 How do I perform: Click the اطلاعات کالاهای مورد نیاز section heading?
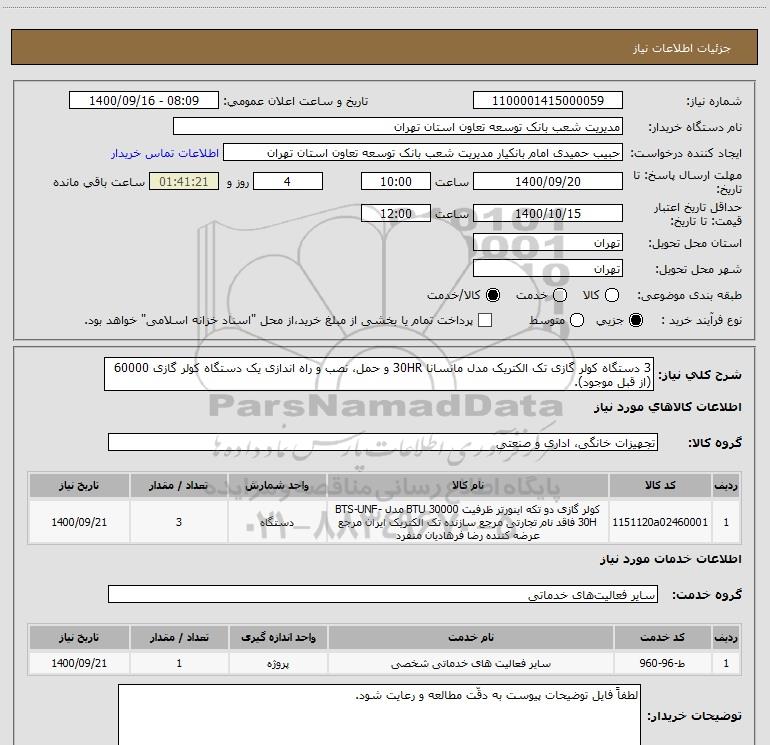click(667, 407)
